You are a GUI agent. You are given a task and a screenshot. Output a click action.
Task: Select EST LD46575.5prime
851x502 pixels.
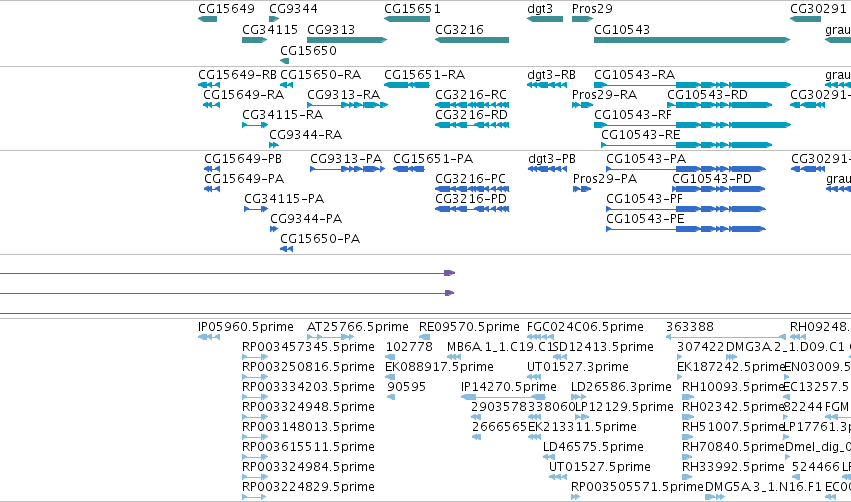[x=549, y=457]
